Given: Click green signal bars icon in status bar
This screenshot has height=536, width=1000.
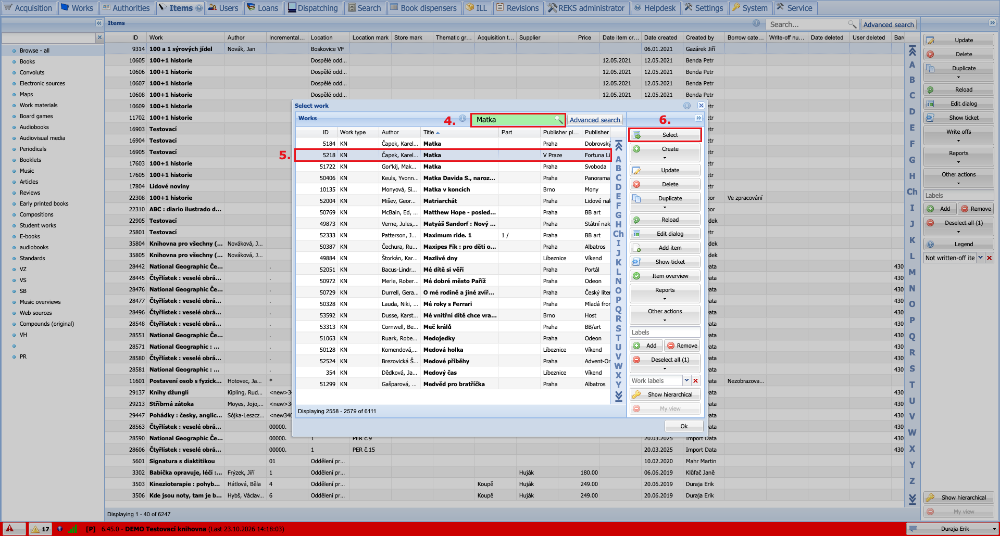Looking at the screenshot, I should click(73, 529).
